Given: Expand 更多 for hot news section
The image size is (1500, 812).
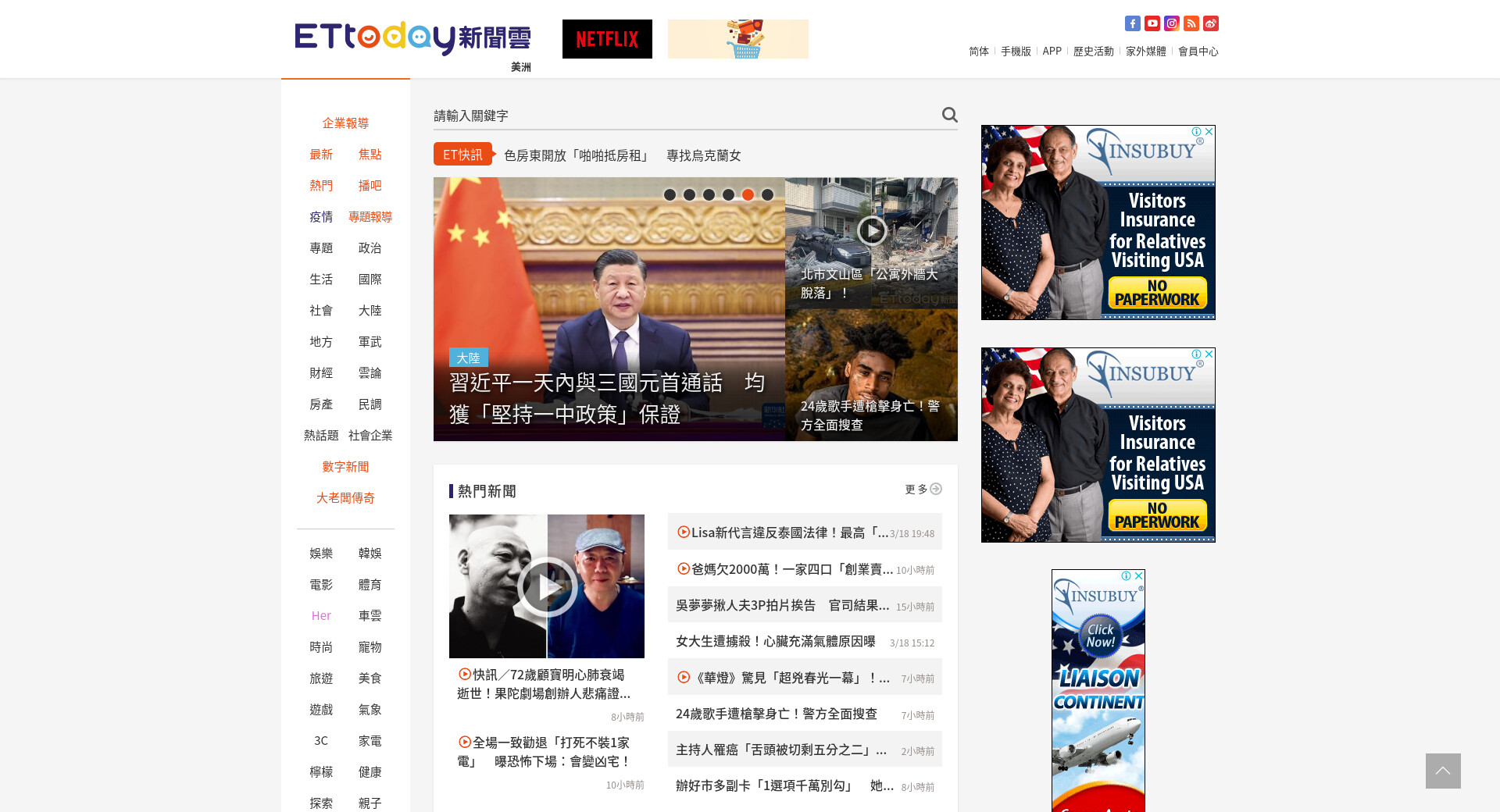Looking at the screenshot, I should point(923,490).
